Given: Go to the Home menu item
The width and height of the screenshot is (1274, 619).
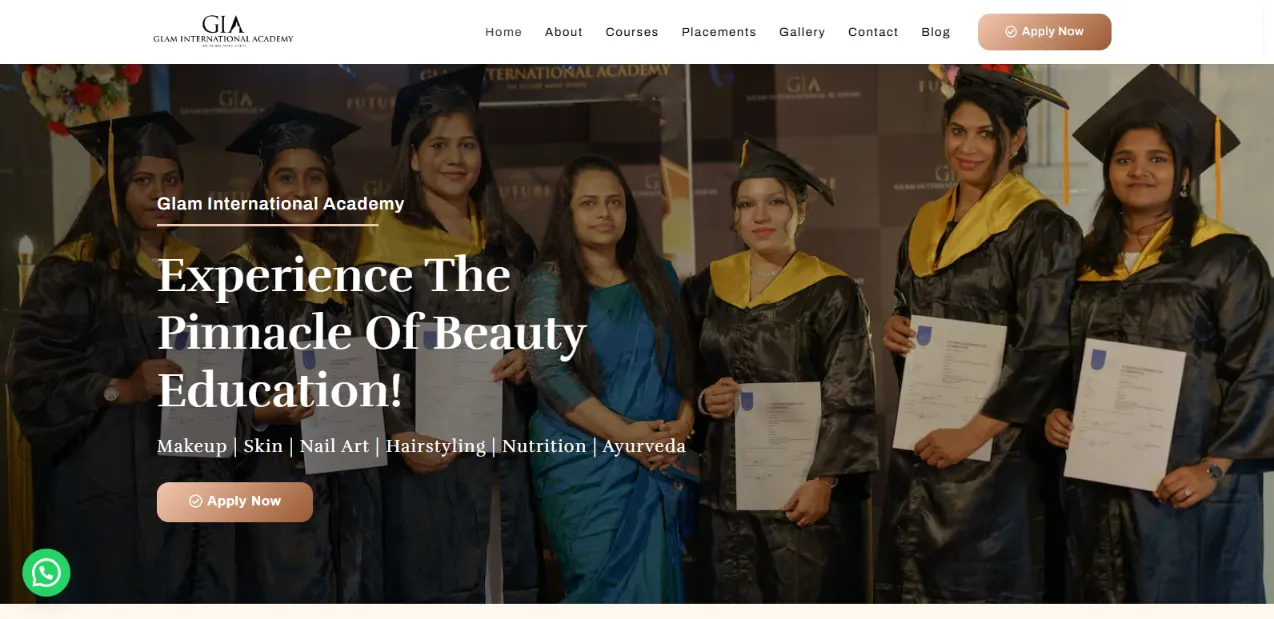Looking at the screenshot, I should tap(504, 32).
